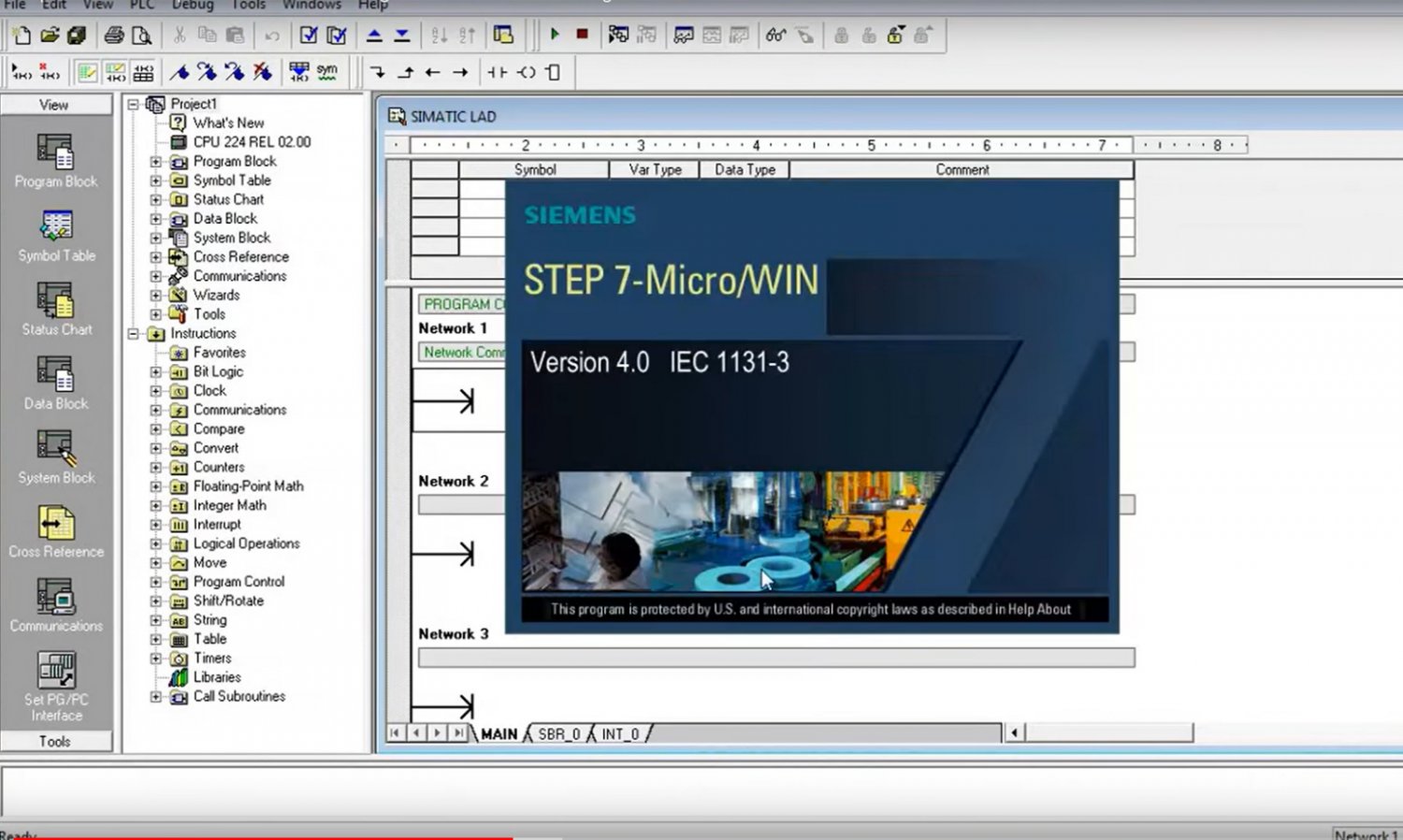Viewport: 1403px width, 840px height.
Task: Open print preview from toolbar
Action: pos(141,36)
